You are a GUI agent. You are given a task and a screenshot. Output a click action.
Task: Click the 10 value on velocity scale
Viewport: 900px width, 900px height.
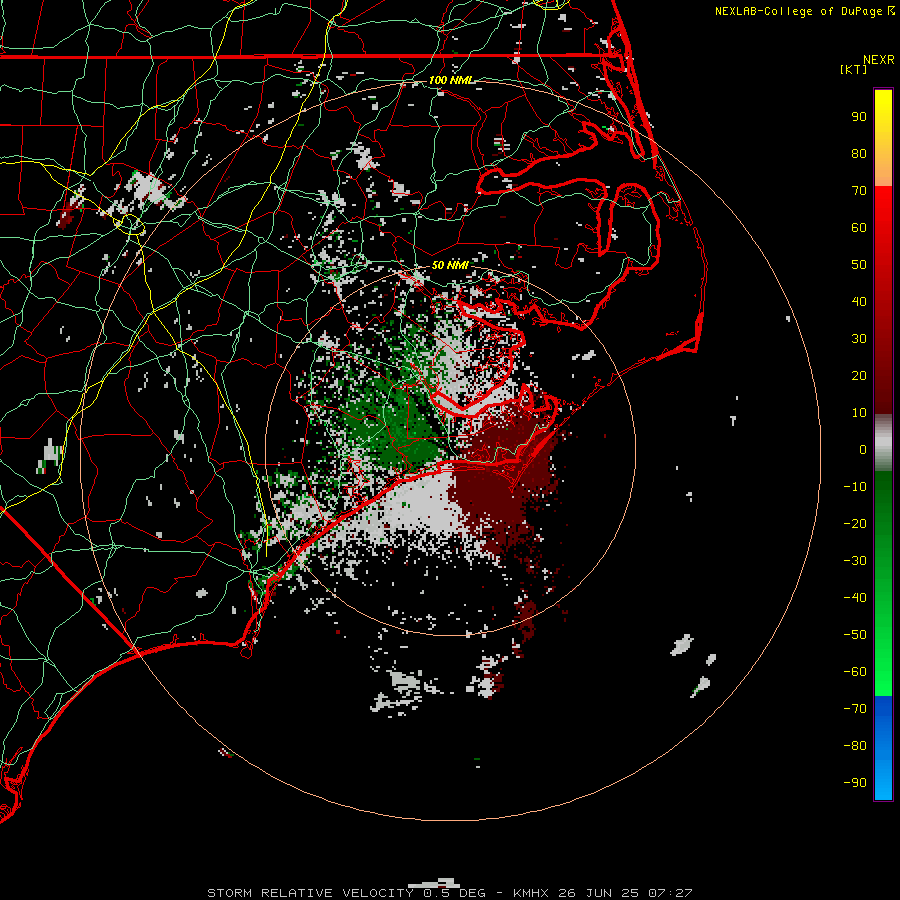[859, 413]
